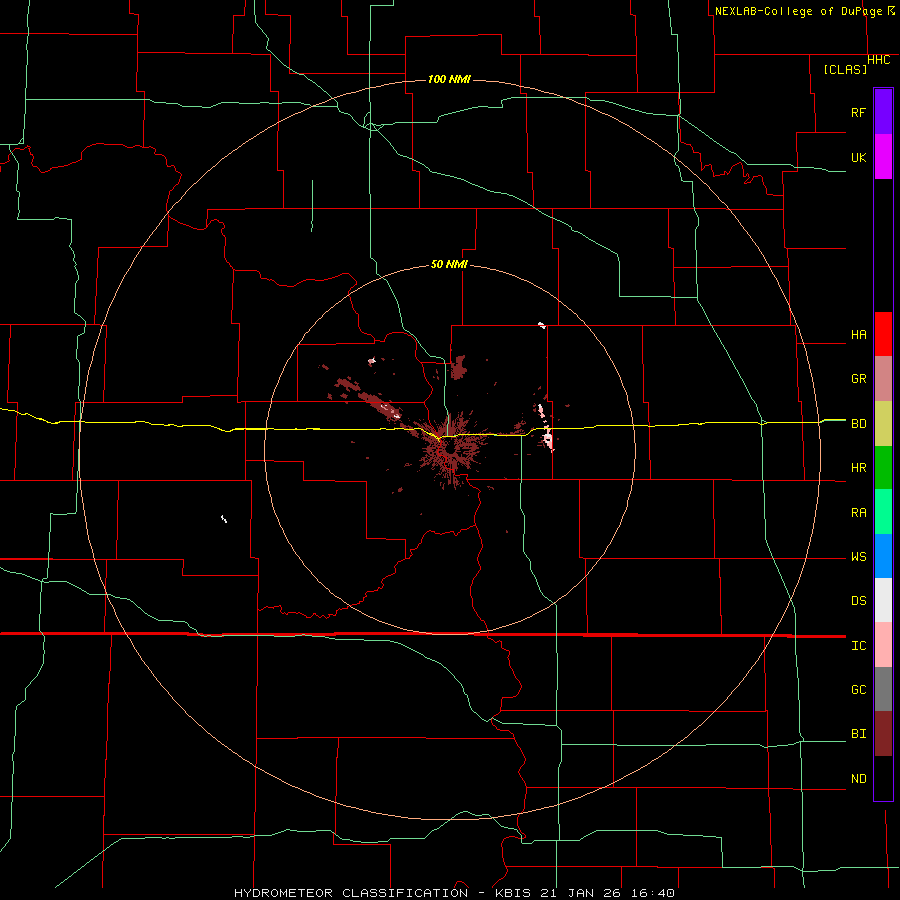The image size is (900, 900).
Task: Click the BD yellow legend swatch
Action: 883,423
